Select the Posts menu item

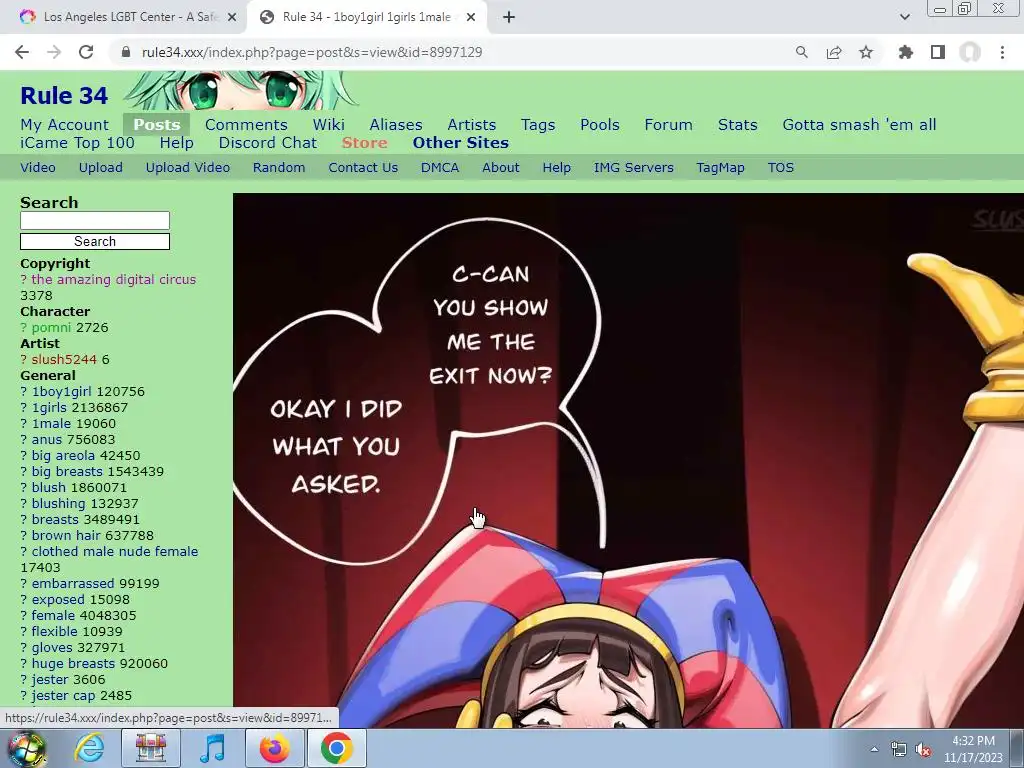[157, 125]
